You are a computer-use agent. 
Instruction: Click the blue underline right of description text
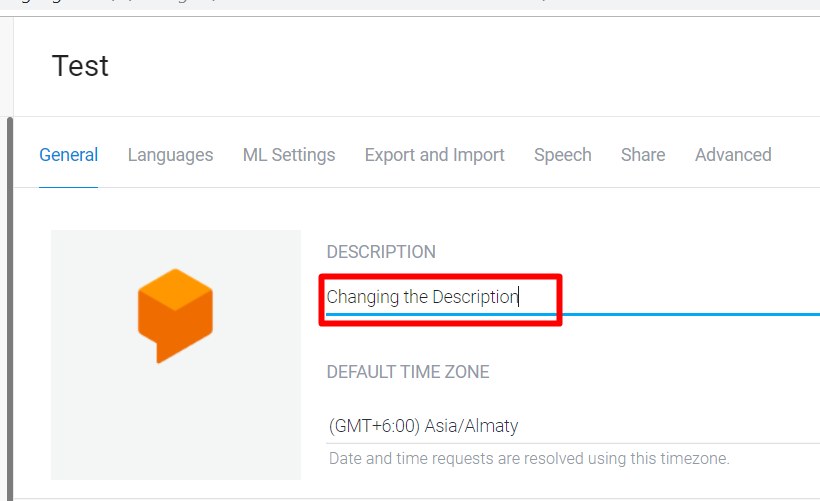coord(690,314)
